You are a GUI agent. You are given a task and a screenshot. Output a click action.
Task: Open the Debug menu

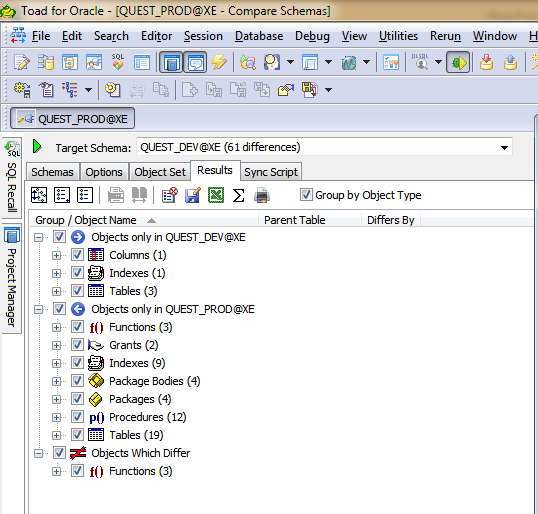312,36
